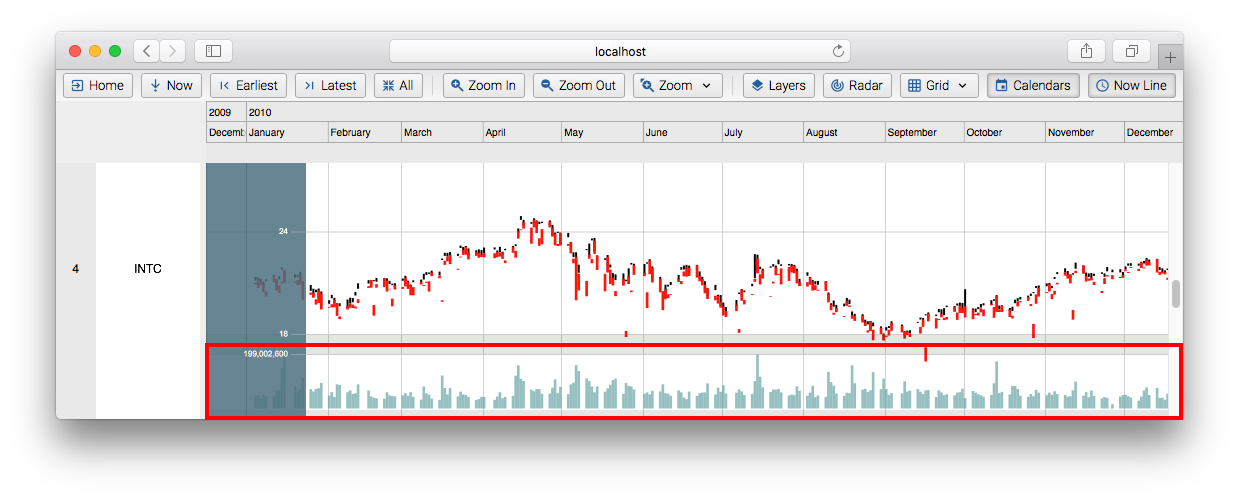Go to the Latest date
Viewport: 1239px width, 499px height.
tap(331, 85)
